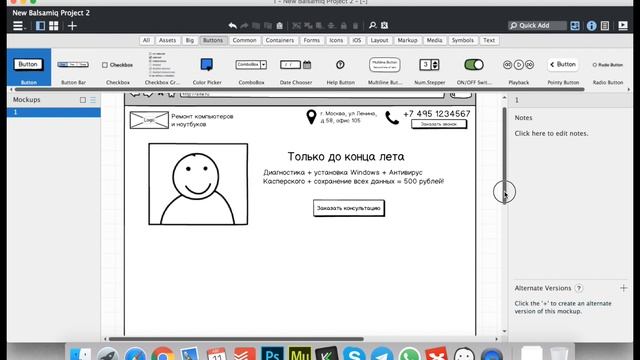Screen dimensions: 640x360
Task: Enter full screen presentation mode
Action: tap(623, 26)
